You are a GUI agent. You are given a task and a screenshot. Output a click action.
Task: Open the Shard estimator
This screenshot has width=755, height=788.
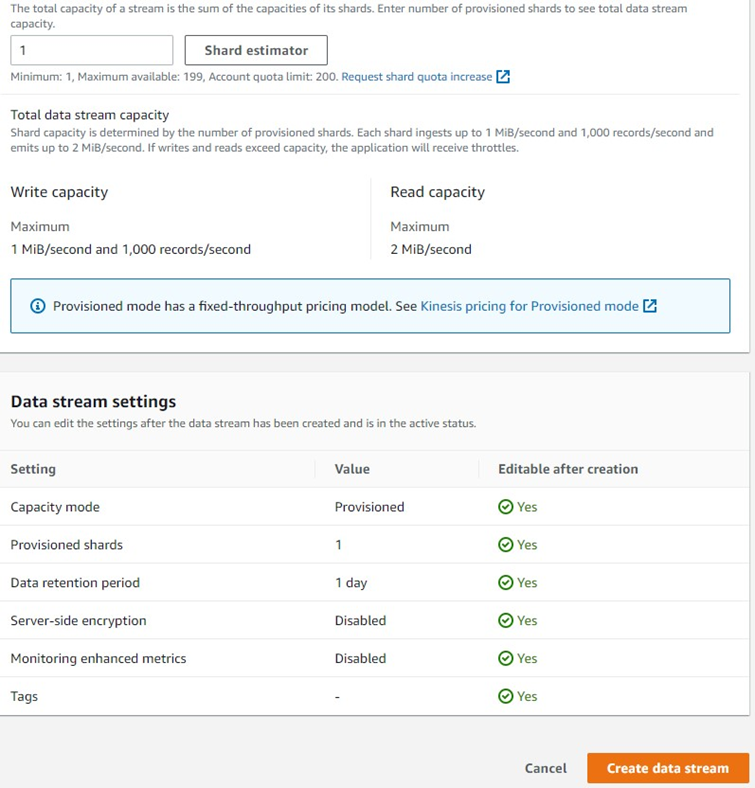pyautogui.click(x=256, y=50)
